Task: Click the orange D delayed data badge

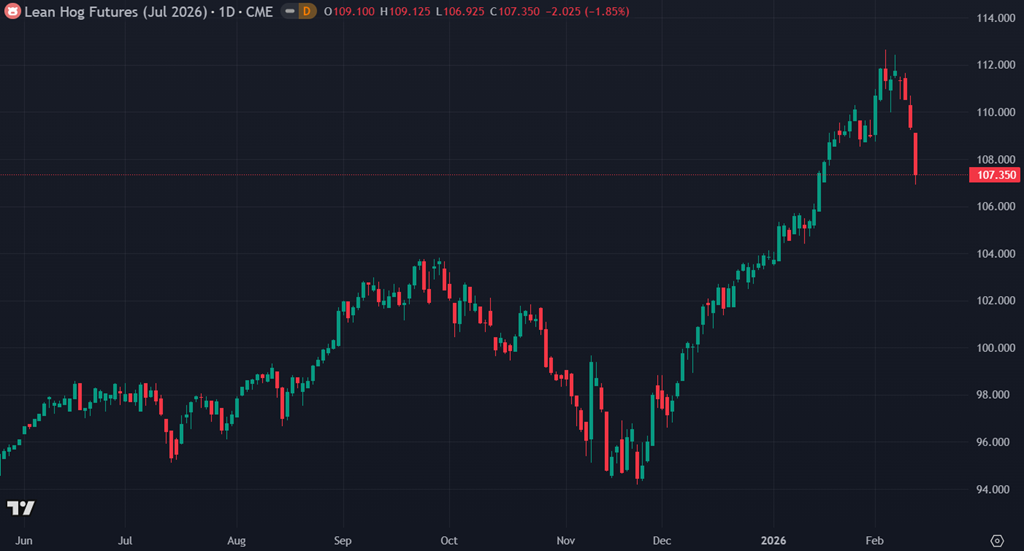Action: pyautogui.click(x=307, y=11)
